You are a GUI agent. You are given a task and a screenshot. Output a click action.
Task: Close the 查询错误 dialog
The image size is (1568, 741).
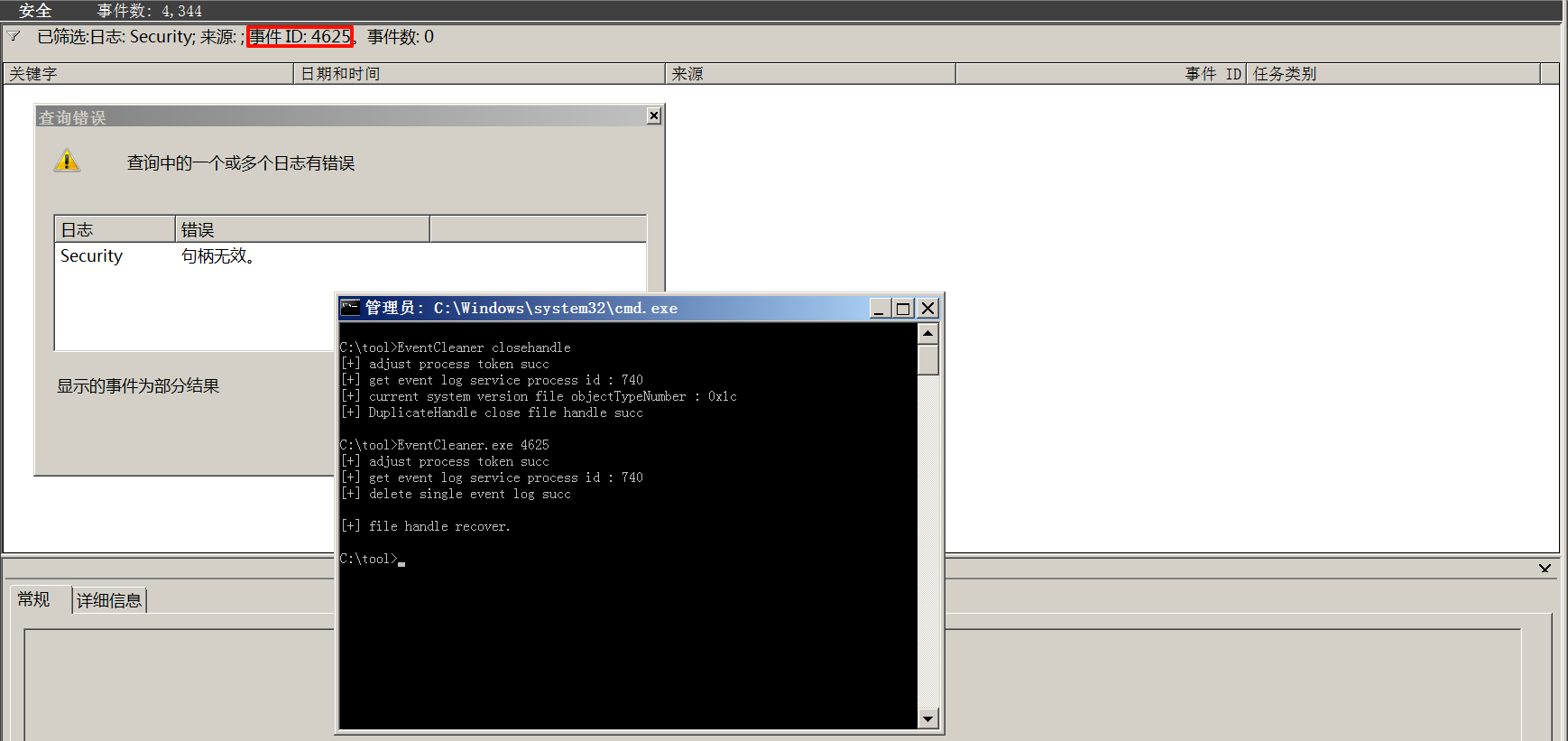click(x=654, y=116)
